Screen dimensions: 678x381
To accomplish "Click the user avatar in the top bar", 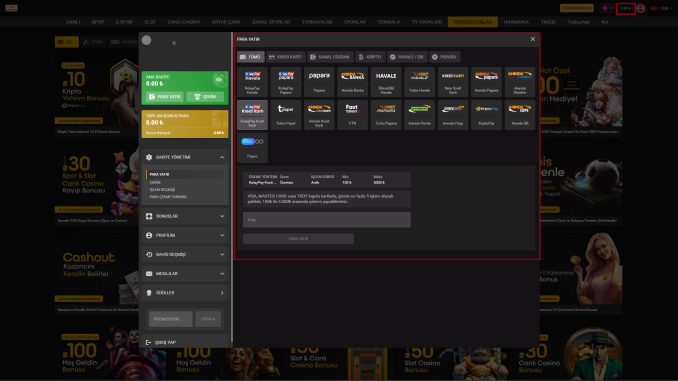I will point(641,8).
